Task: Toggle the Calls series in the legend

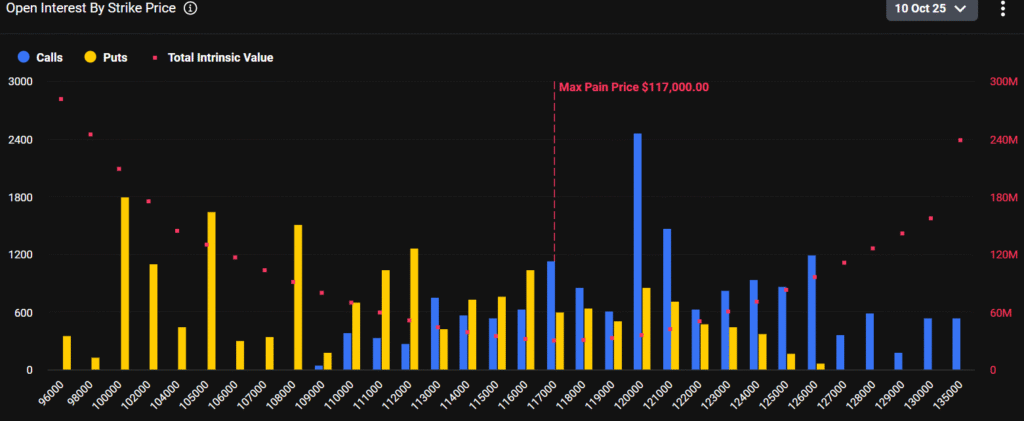Action: tap(41, 58)
